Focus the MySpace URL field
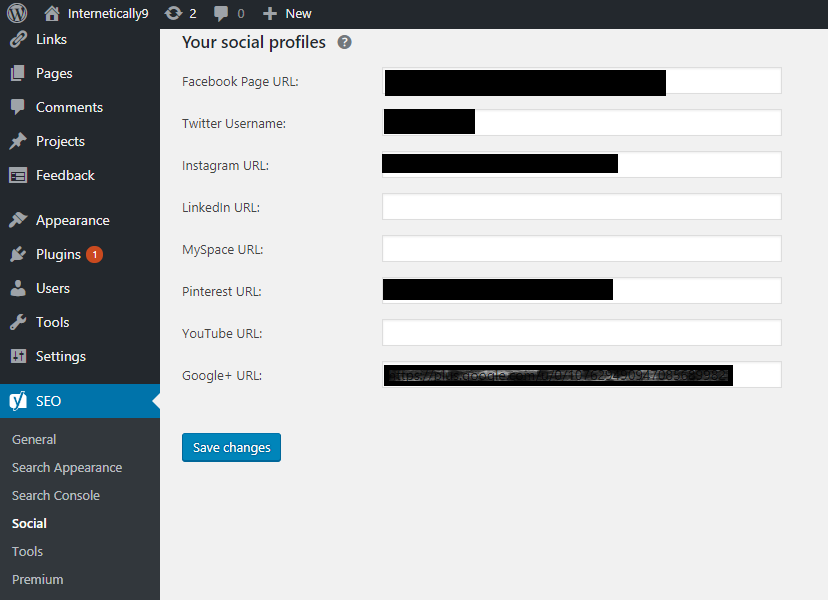 582,249
